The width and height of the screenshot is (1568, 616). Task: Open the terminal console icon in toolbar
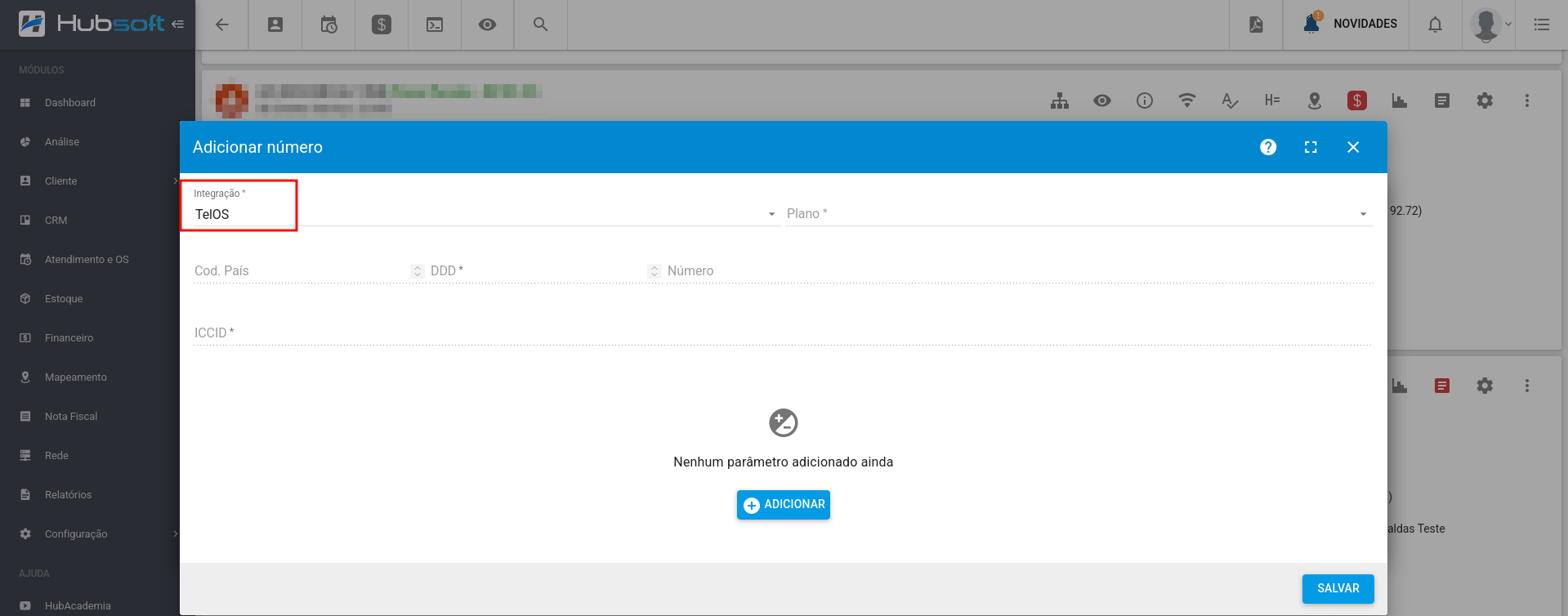[x=435, y=25]
